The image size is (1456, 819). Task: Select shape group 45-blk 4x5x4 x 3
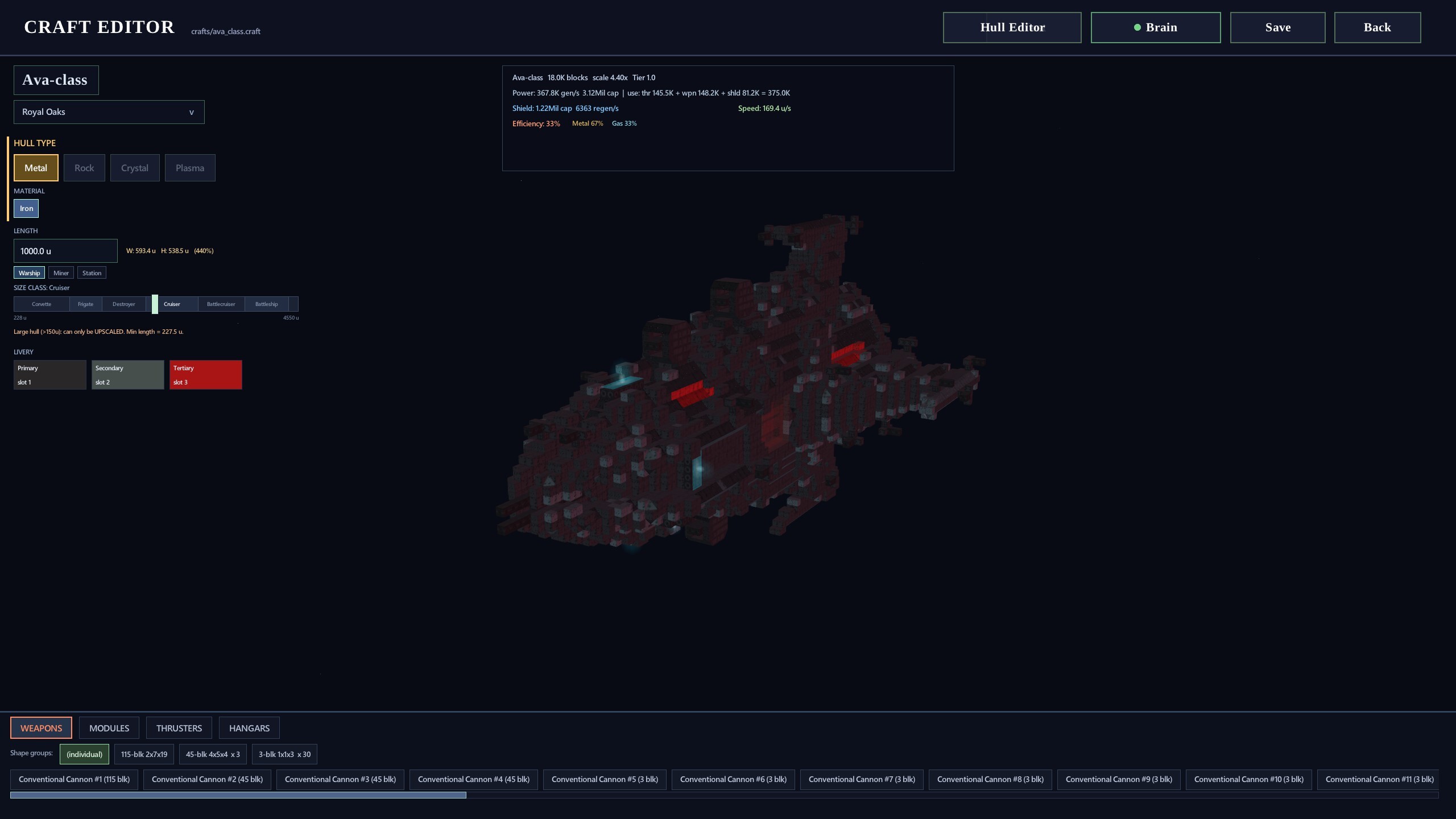tap(213, 754)
